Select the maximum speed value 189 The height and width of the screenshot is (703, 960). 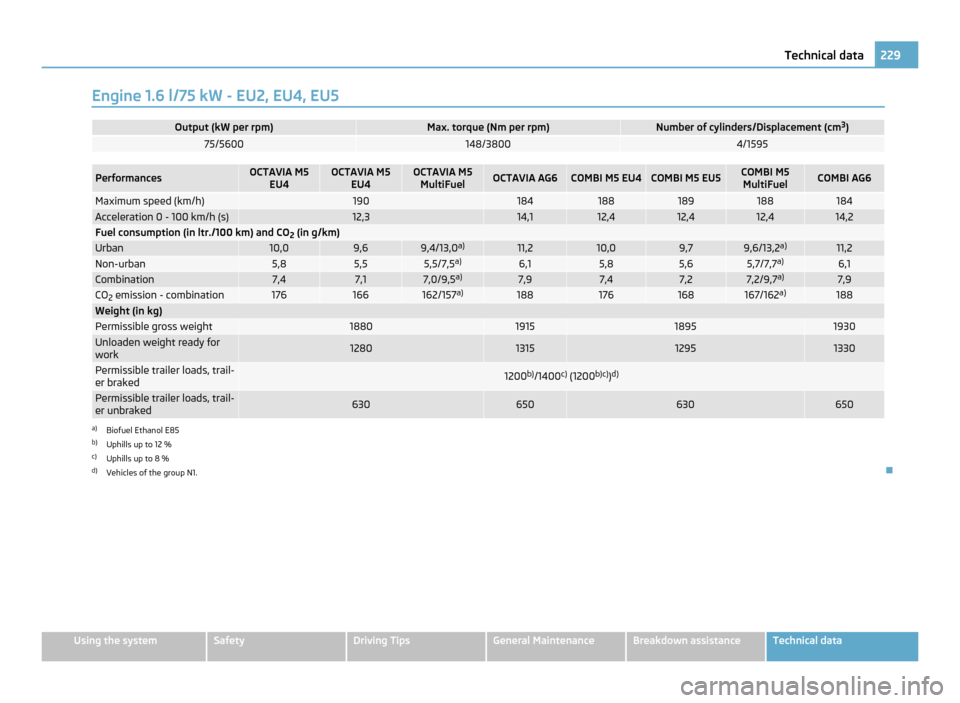685,201
